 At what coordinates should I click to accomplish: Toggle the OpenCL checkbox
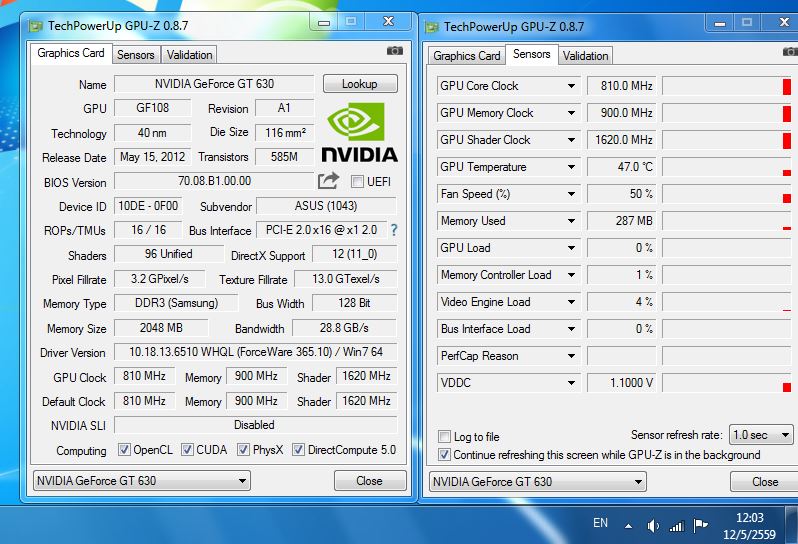tap(124, 449)
